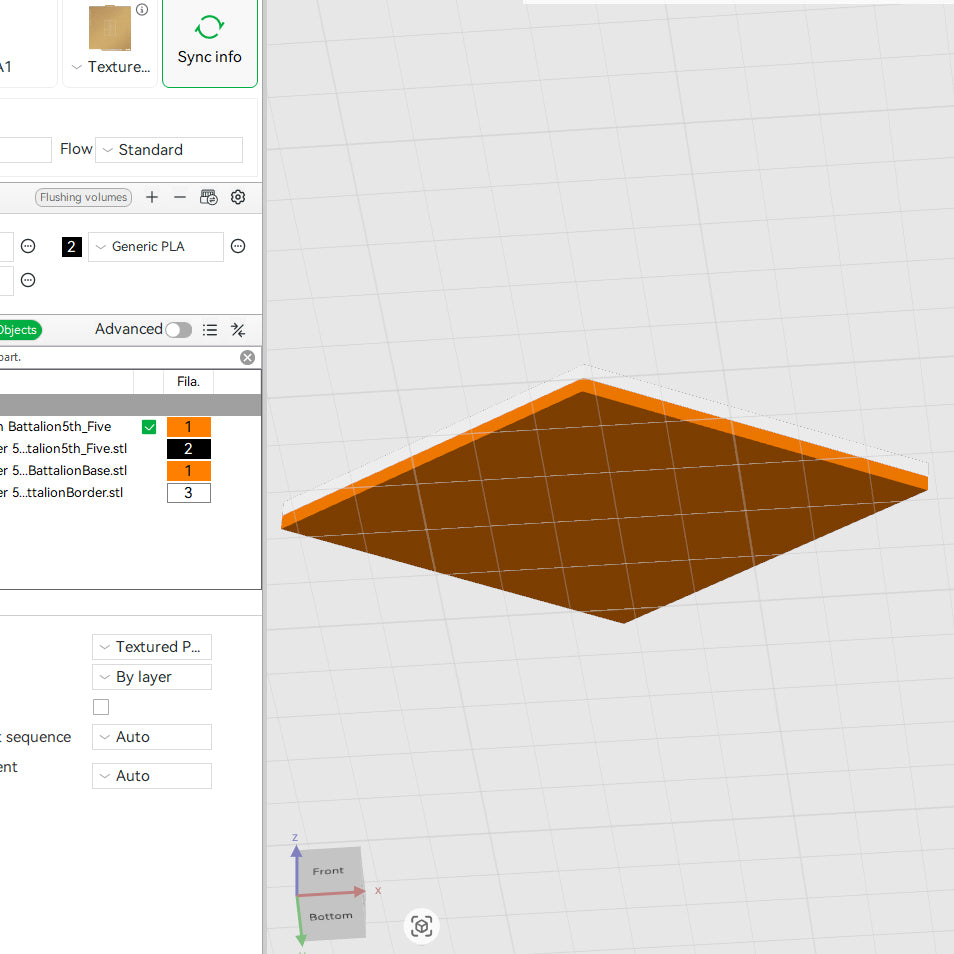Toggle the Advanced mode switch

178,329
